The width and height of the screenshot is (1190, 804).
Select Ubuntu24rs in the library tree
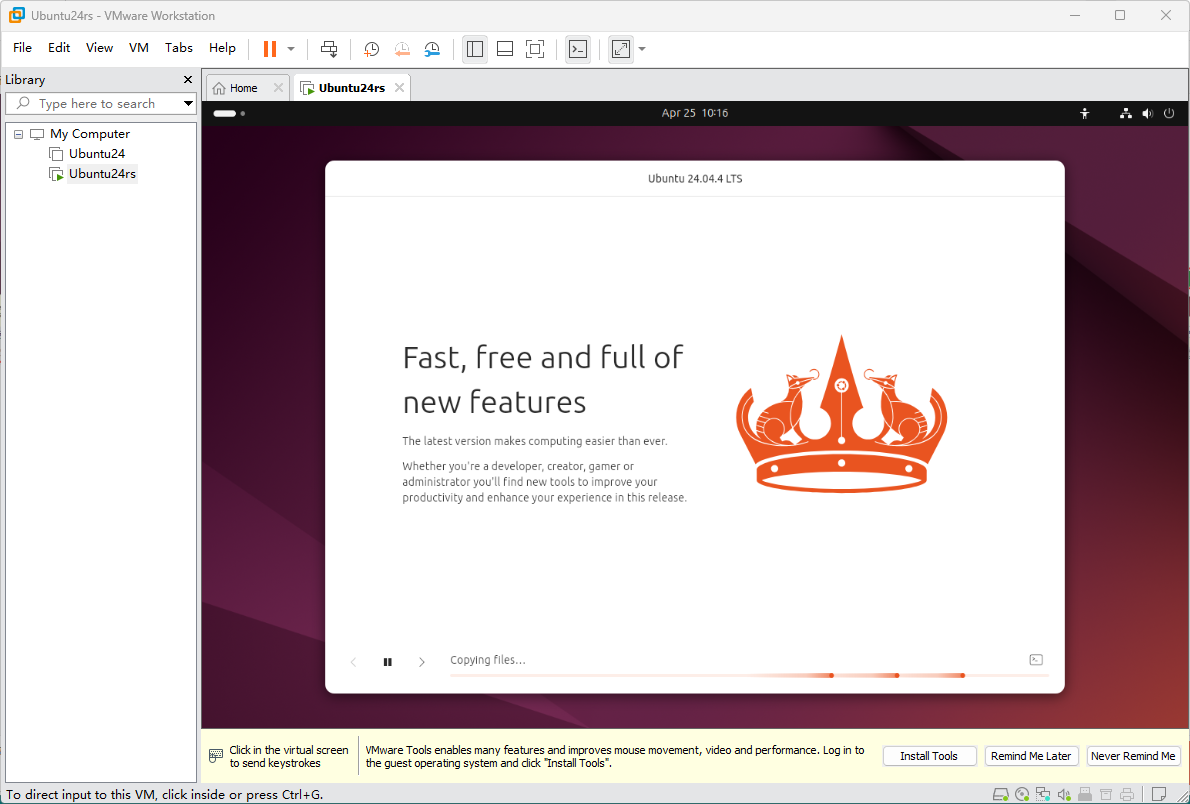[102, 174]
